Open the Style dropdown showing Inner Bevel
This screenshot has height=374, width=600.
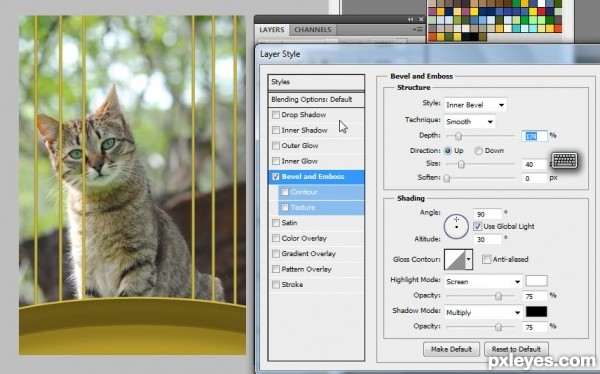(475, 105)
